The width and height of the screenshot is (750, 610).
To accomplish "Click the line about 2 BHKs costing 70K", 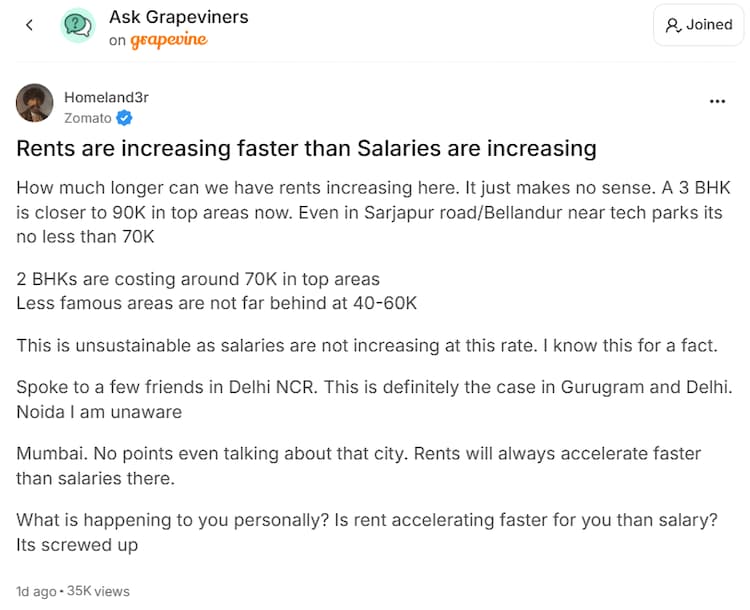I will pyautogui.click(x=198, y=279).
